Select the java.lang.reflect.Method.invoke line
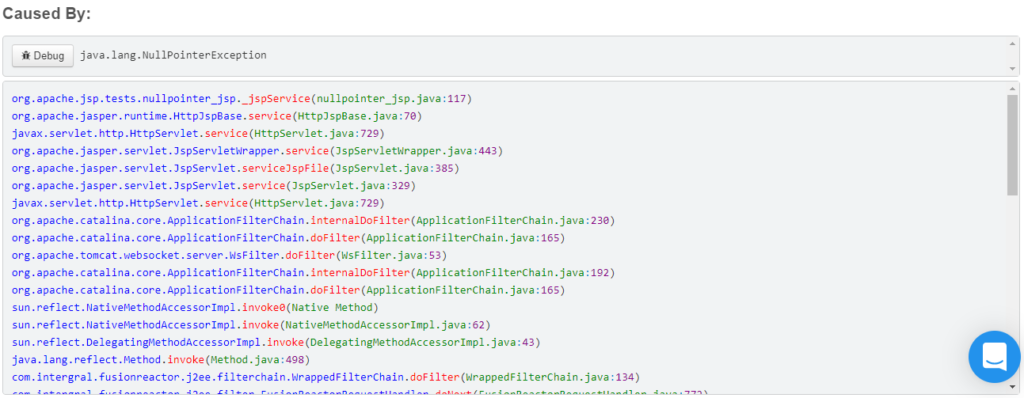 click(x=160, y=359)
